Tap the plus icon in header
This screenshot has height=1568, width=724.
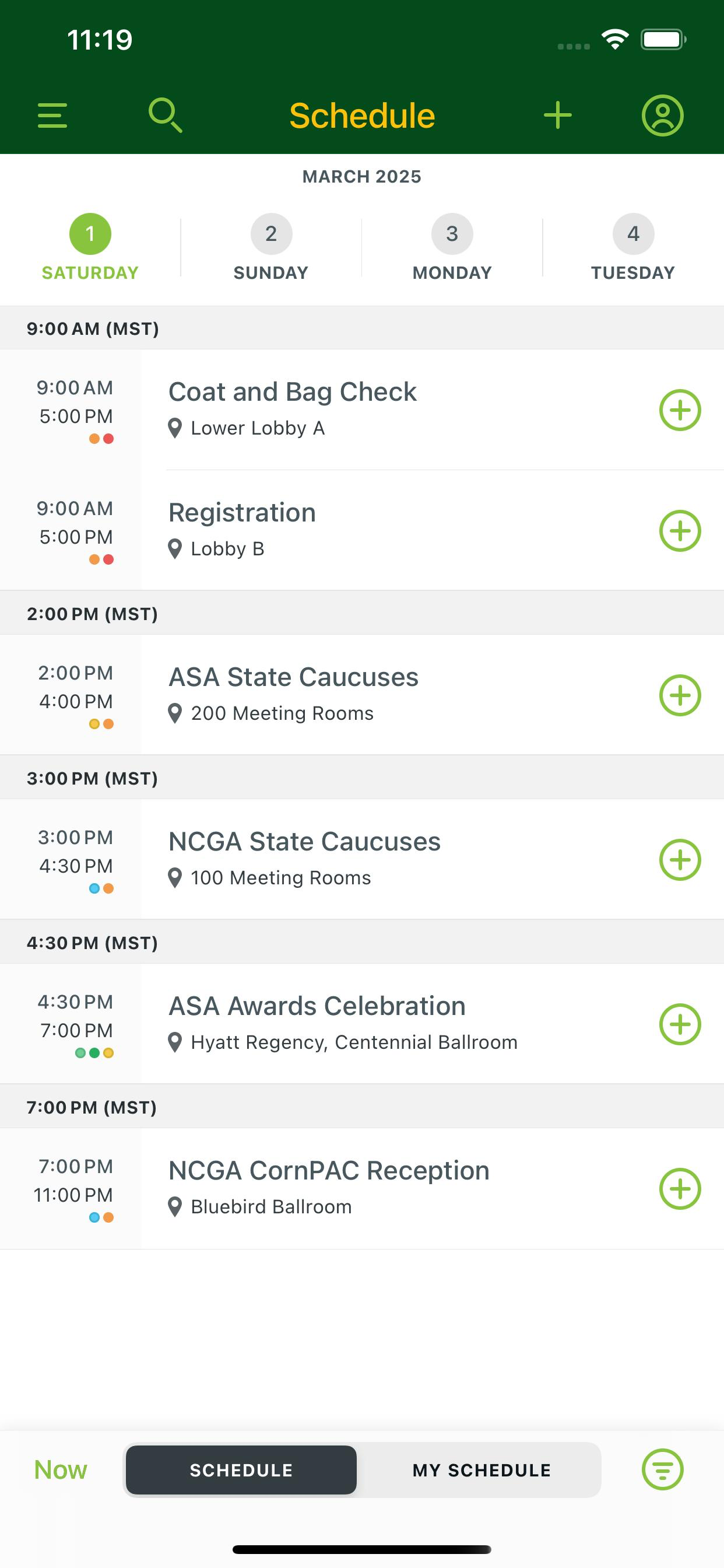pos(557,116)
